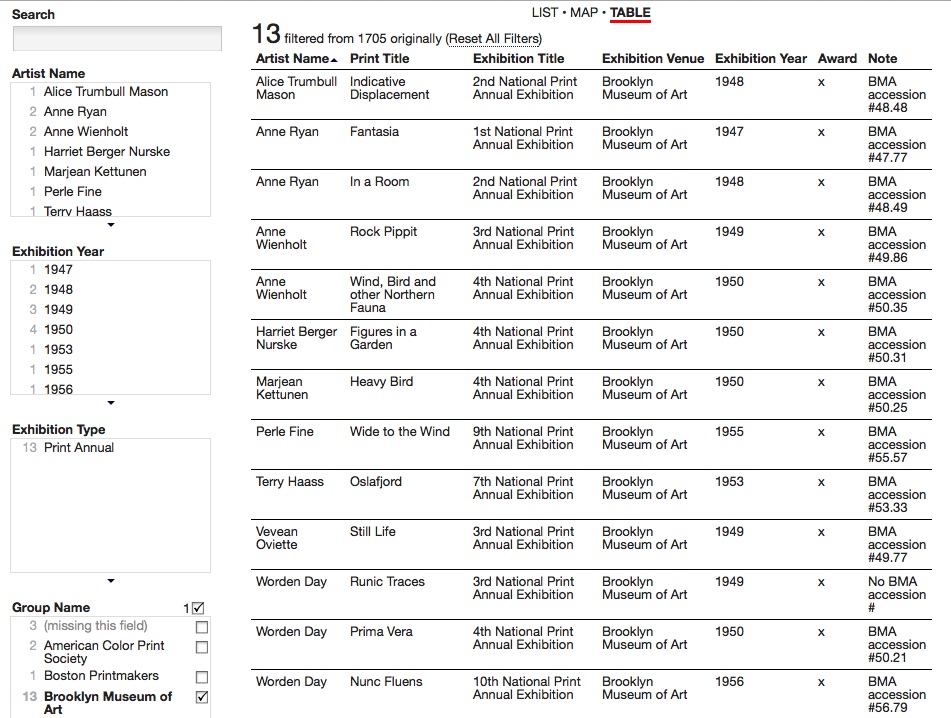The height and width of the screenshot is (718, 951).
Task: Click the Nunc Fluens print title
Action: pos(386,682)
